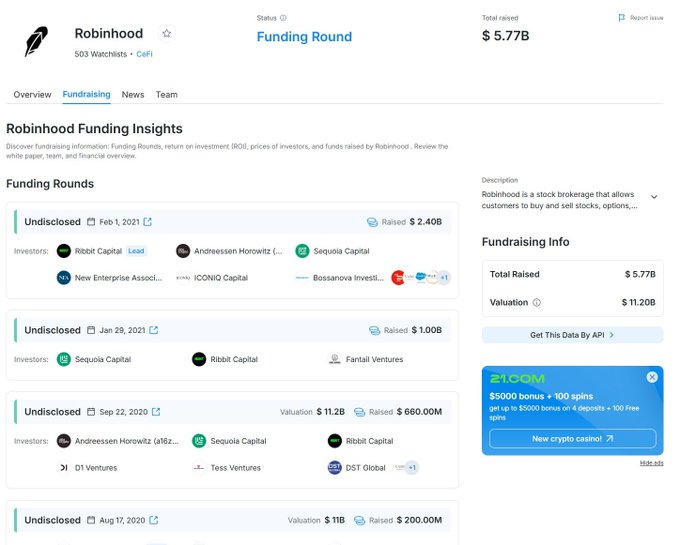Click Valuation info icon in Fundraising Info
Screen dimensions: 680x545
[x=536, y=303]
